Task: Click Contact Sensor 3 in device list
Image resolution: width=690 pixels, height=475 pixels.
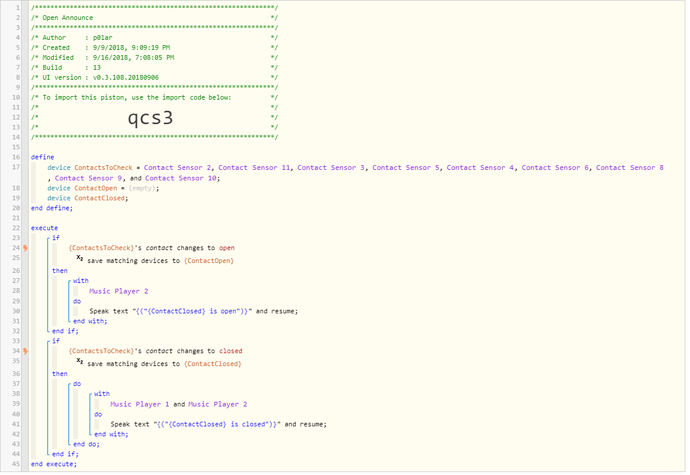Action: coord(330,167)
